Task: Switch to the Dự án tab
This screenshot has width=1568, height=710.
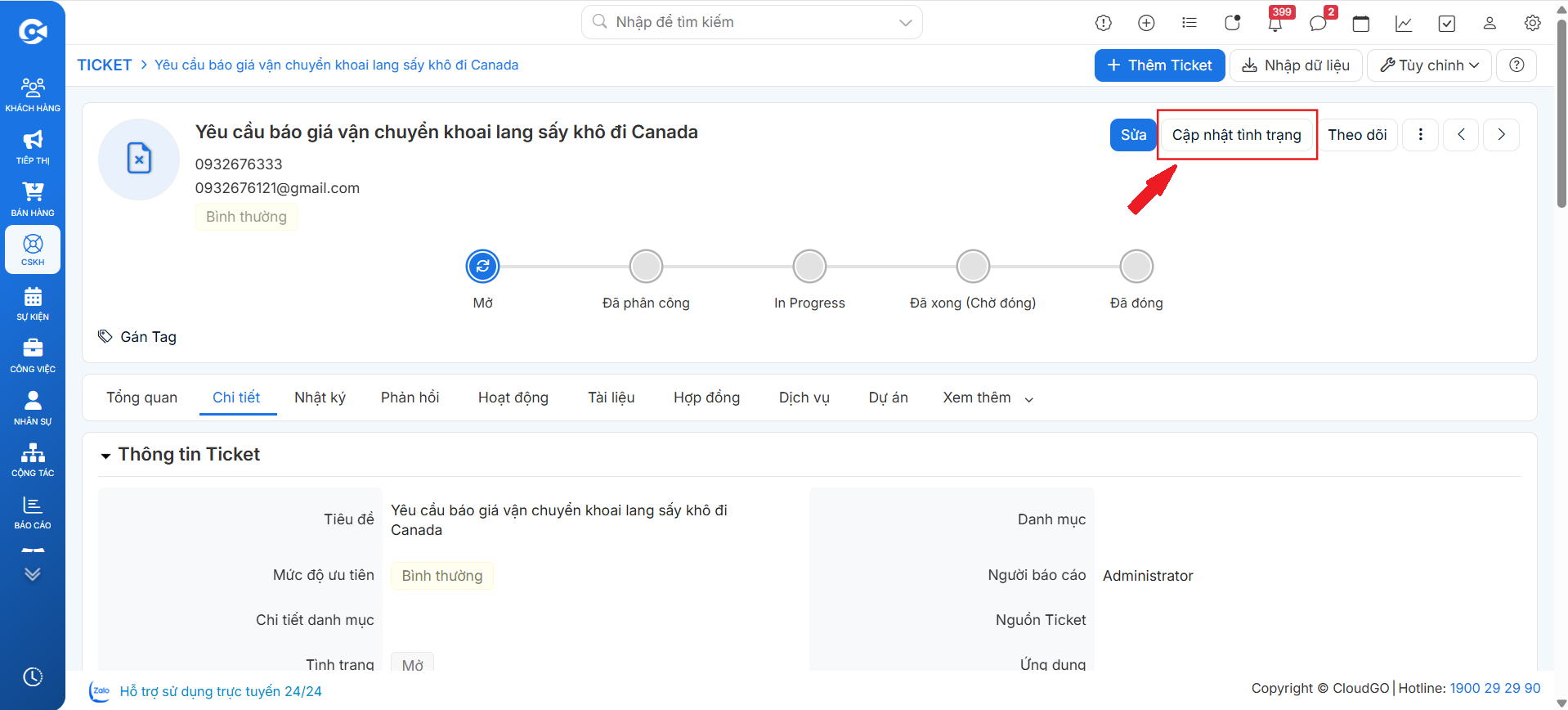Action: click(x=888, y=398)
